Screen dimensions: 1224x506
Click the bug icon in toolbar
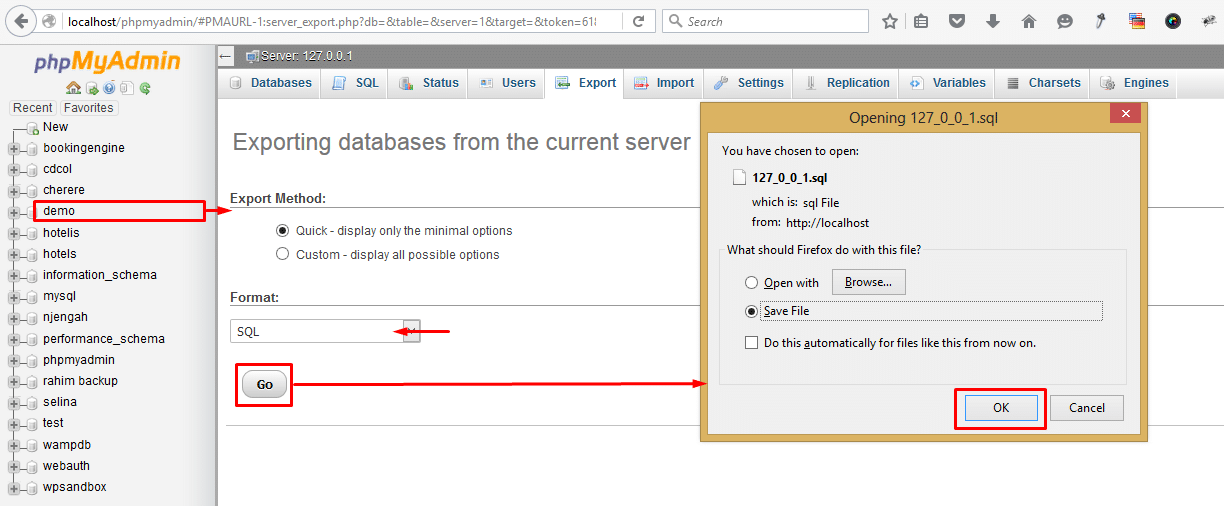pos(1208,21)
